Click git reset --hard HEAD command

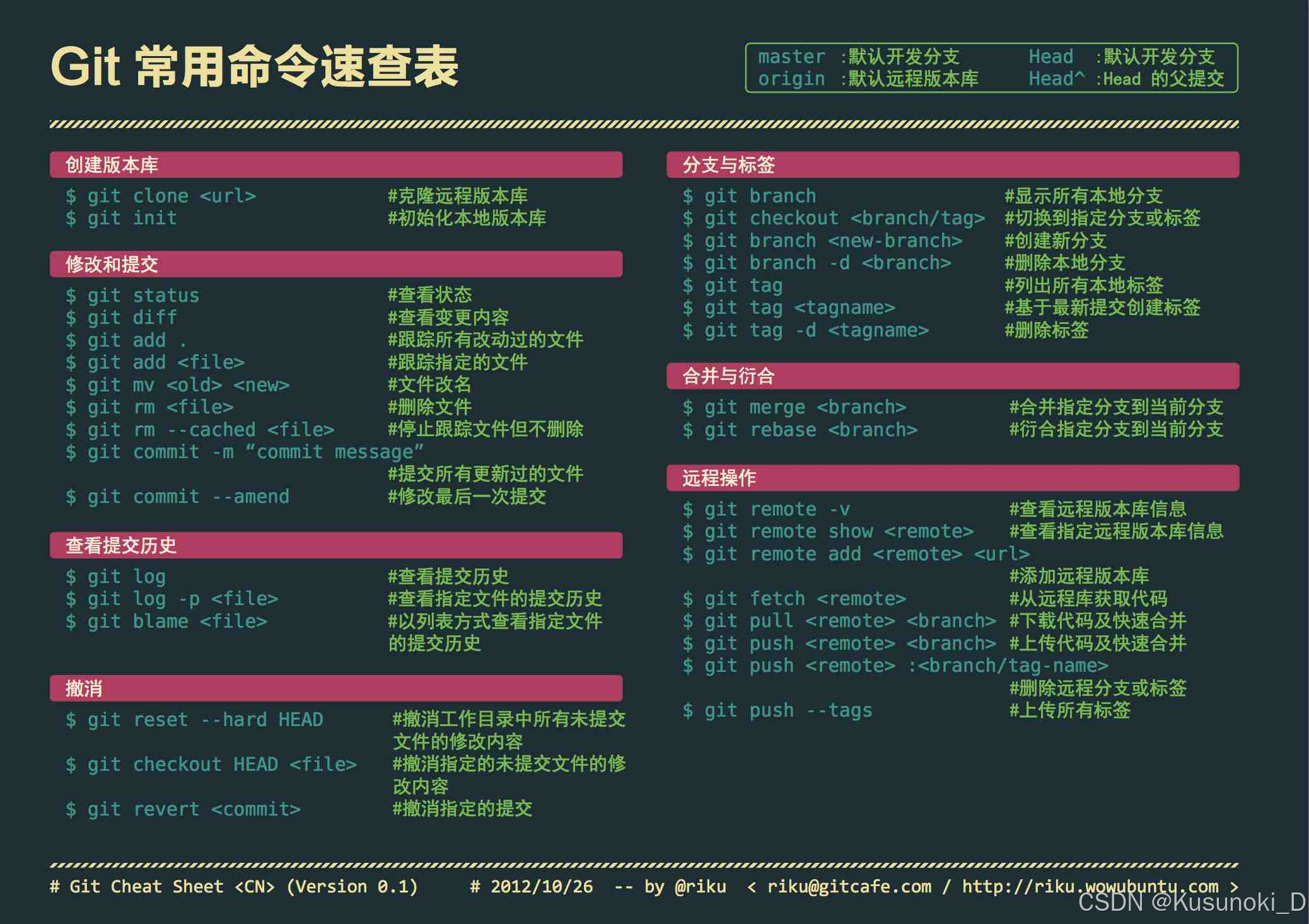(x=194, y=720)
